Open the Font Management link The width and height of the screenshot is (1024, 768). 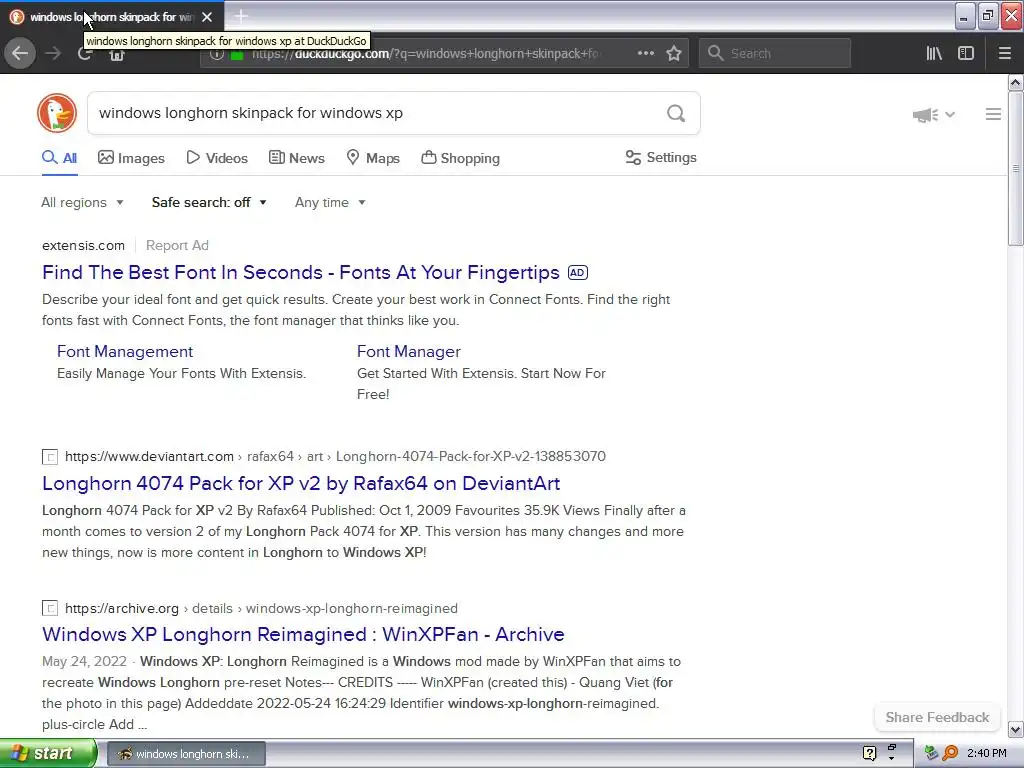tap(125, 351)
